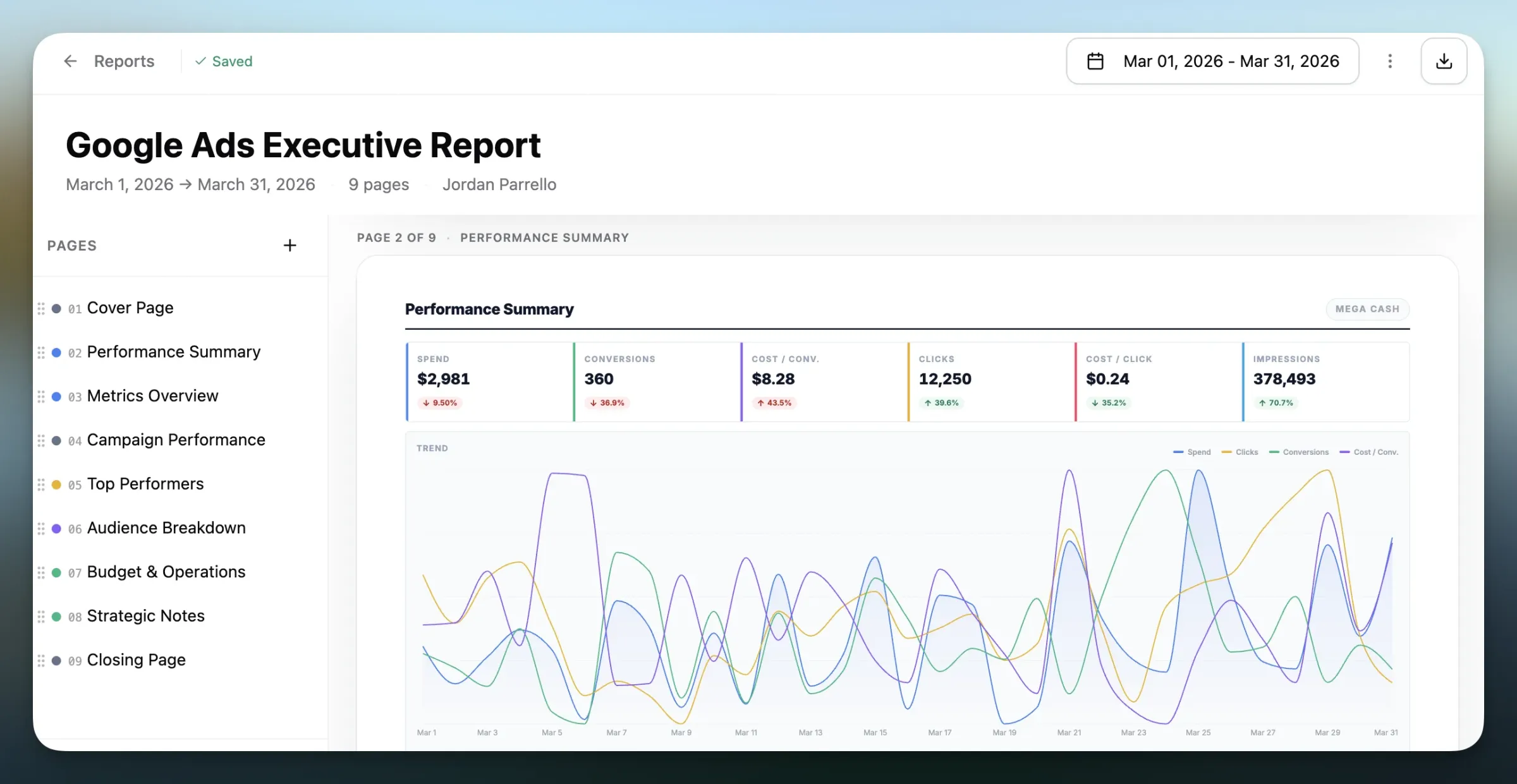1517x784 pixels.
Task: Click drag handle beside Top Performers
Action: pos(41,485)
